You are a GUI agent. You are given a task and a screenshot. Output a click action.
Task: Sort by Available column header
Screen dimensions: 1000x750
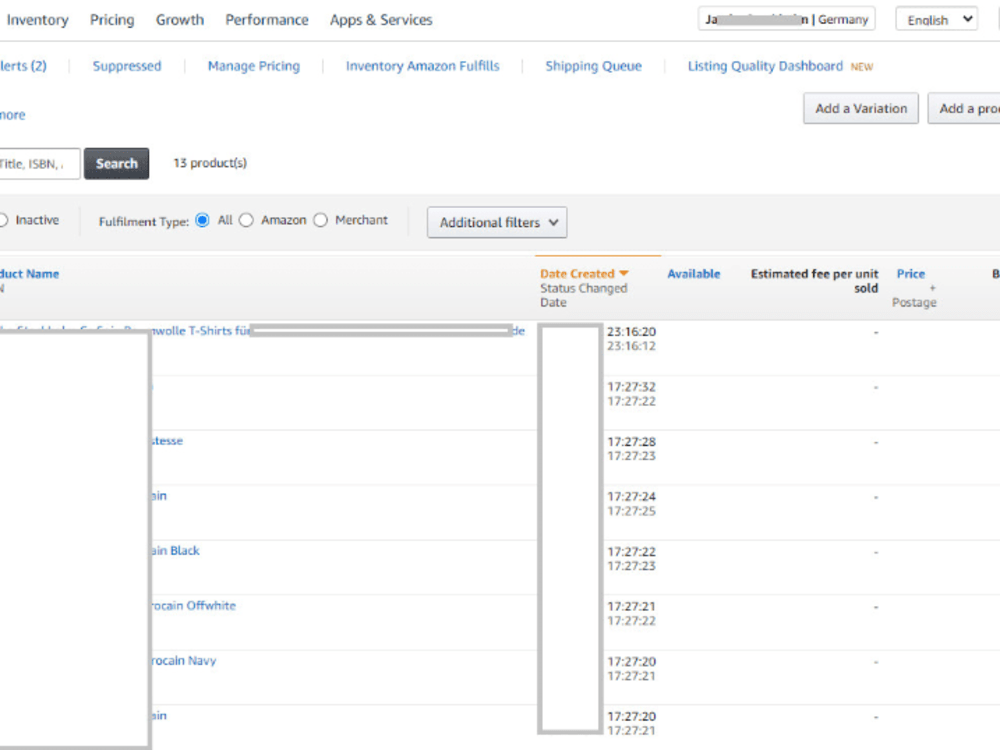pyautogui.click(x=693, y=274)
